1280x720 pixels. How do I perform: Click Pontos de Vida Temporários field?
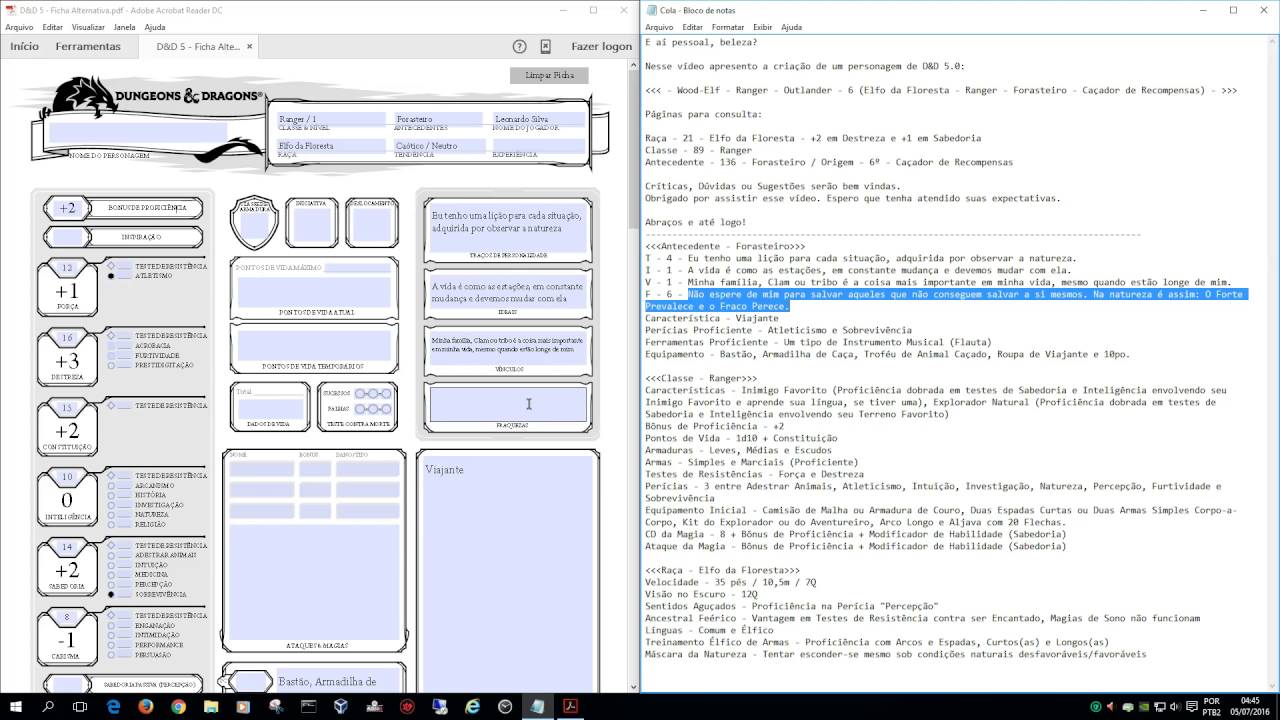pyautogui.click(x=312, y=346)
